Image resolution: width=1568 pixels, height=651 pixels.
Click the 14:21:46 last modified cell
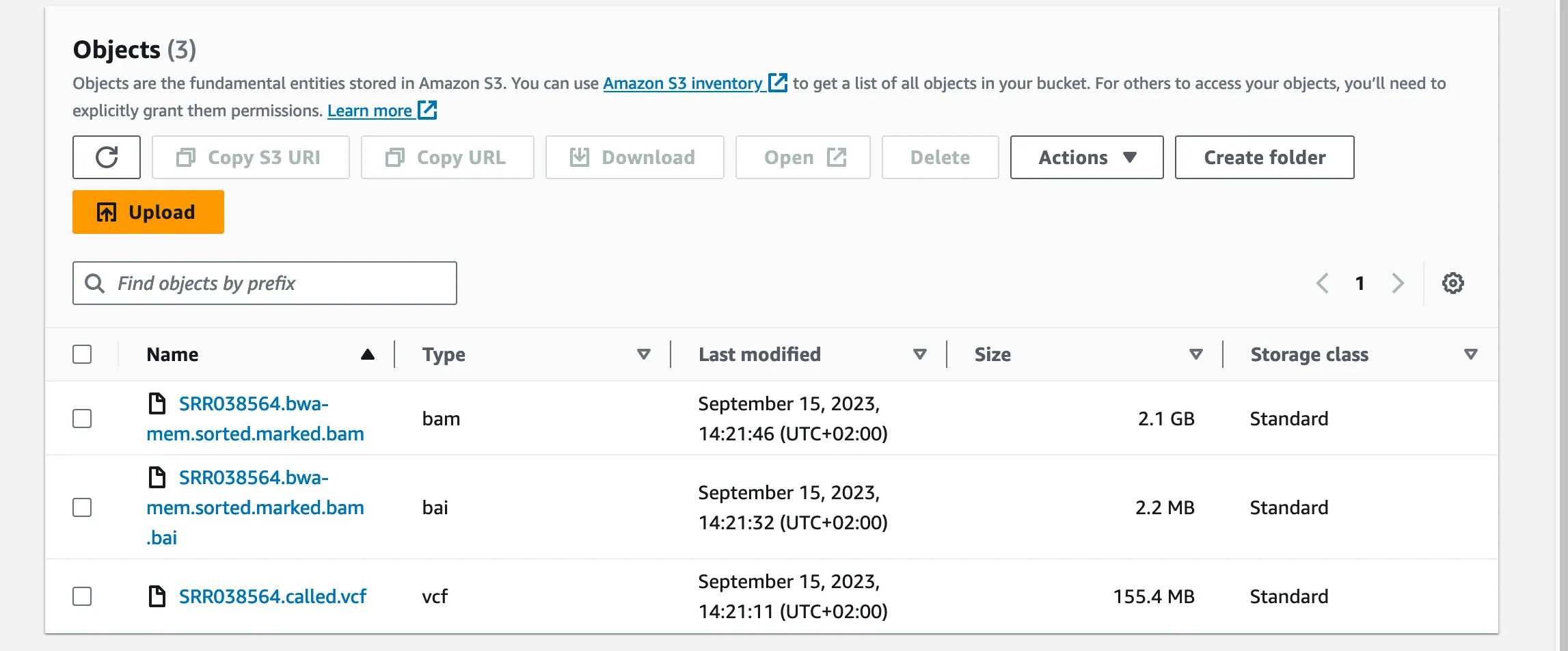(793, 418)
